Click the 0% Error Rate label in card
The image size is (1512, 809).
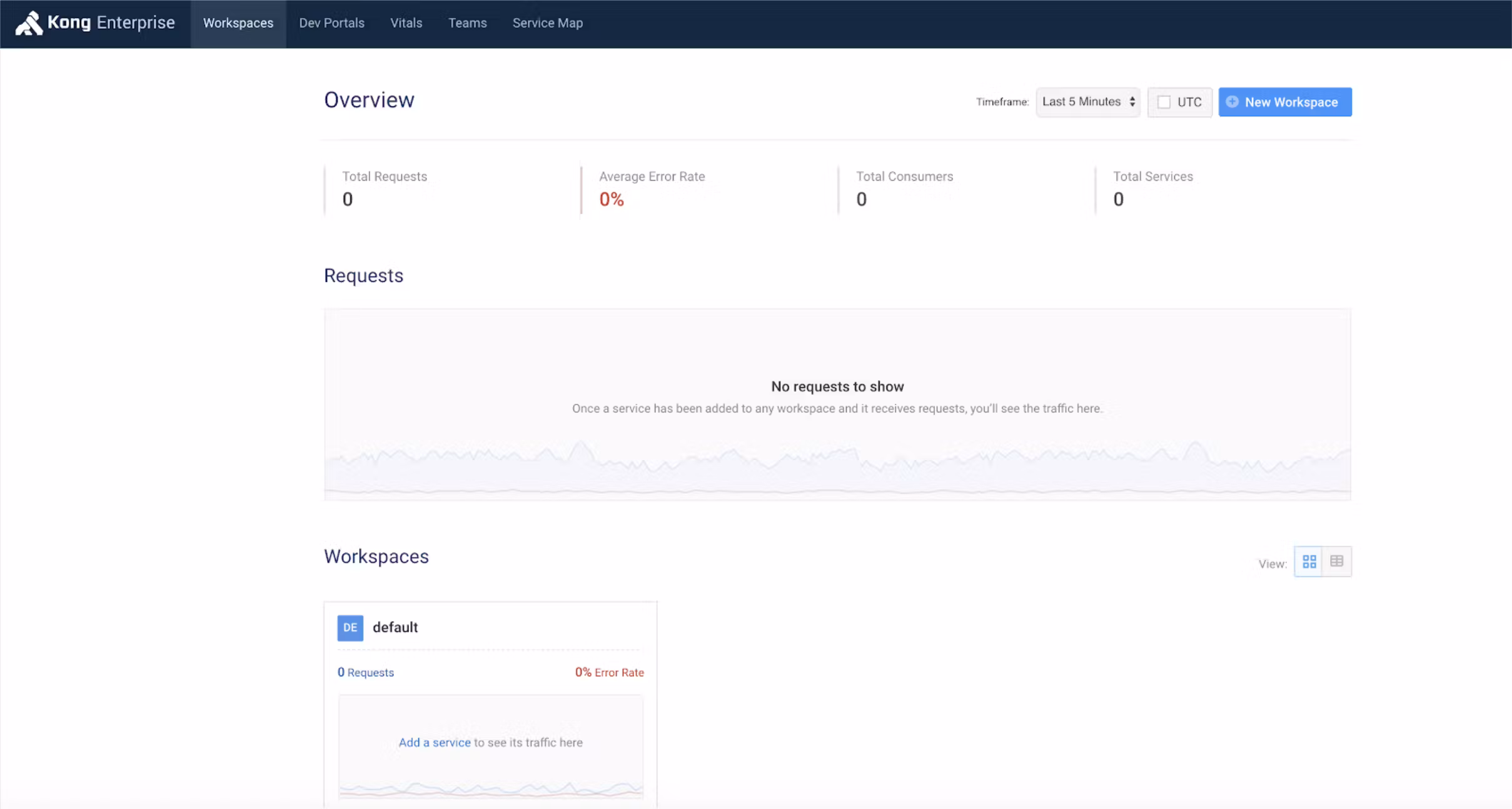[609, 672]
